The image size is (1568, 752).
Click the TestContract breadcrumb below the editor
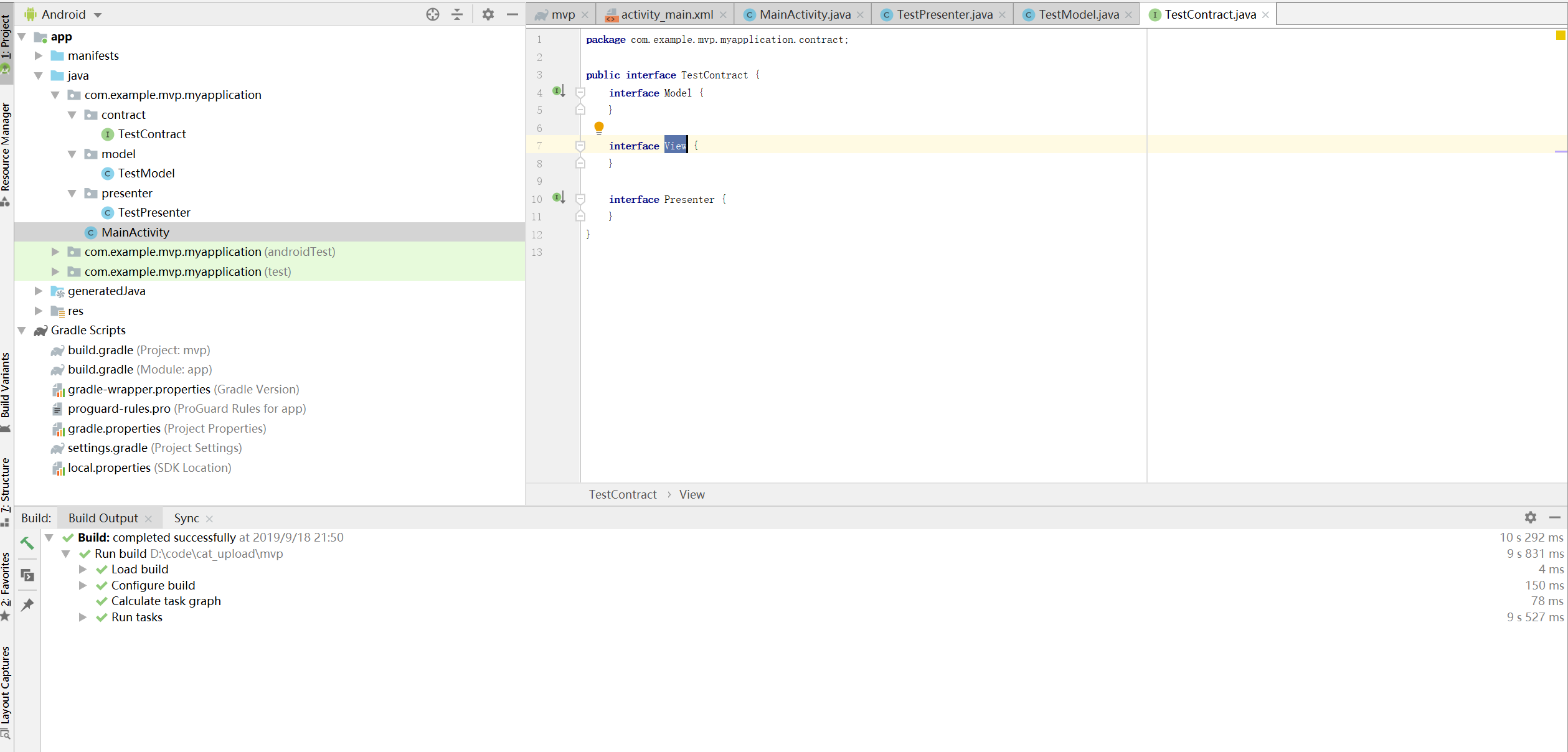[622, 494]
